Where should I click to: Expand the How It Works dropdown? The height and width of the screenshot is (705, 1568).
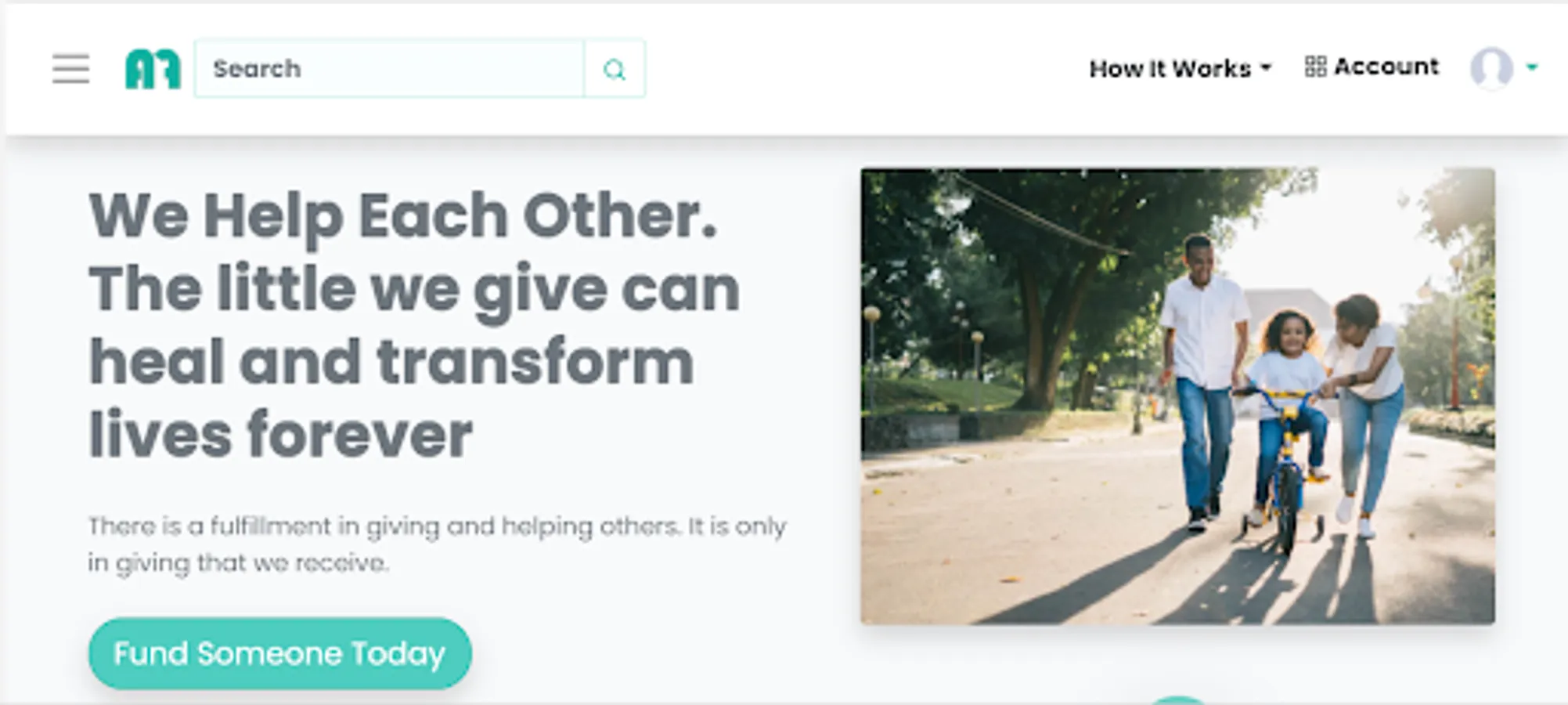tap(1180, 69)
